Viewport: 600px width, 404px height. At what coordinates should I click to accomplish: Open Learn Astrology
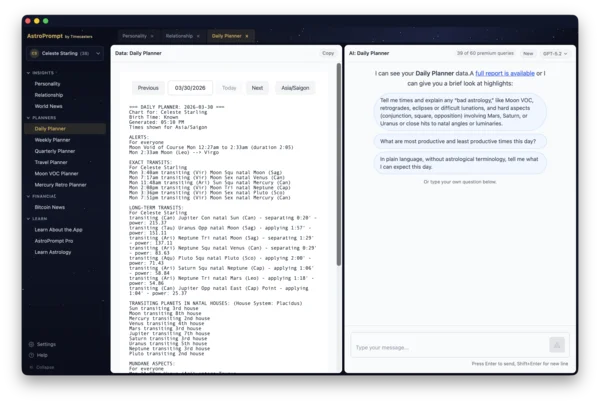tap(53, 252)
